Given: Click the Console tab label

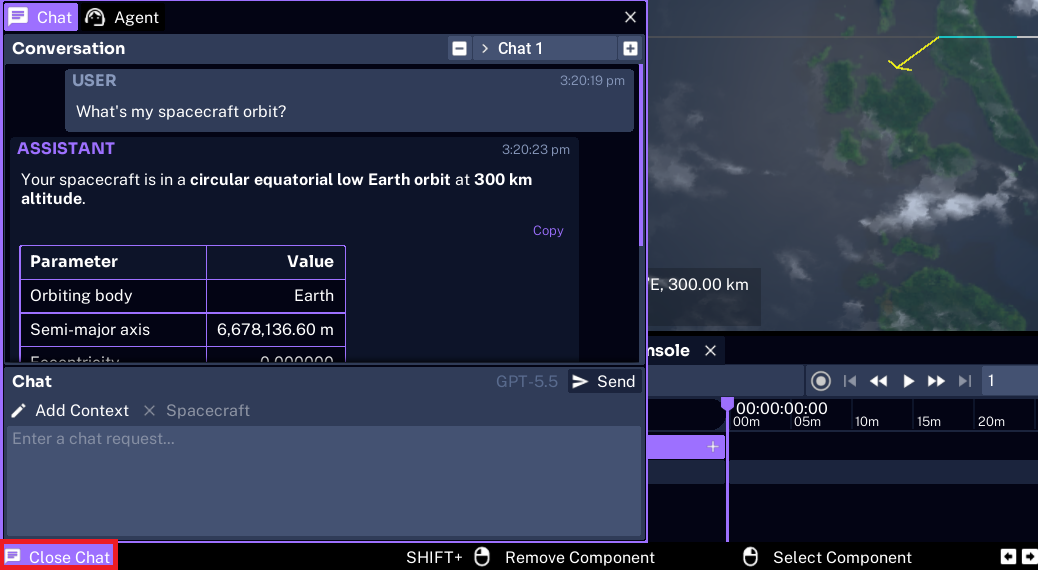Looking at the screenshot, I should [x=669, y=350].
